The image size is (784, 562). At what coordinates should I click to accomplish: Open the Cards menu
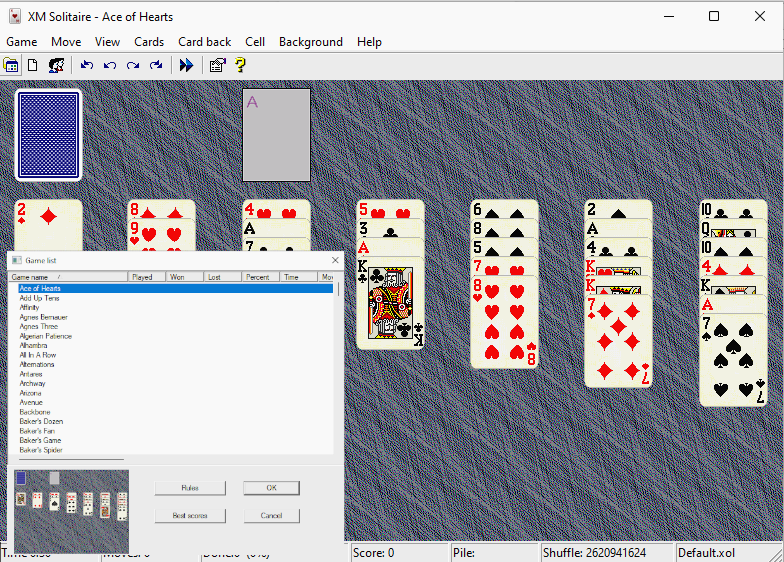pyautogui.click(x=149, y=42)
